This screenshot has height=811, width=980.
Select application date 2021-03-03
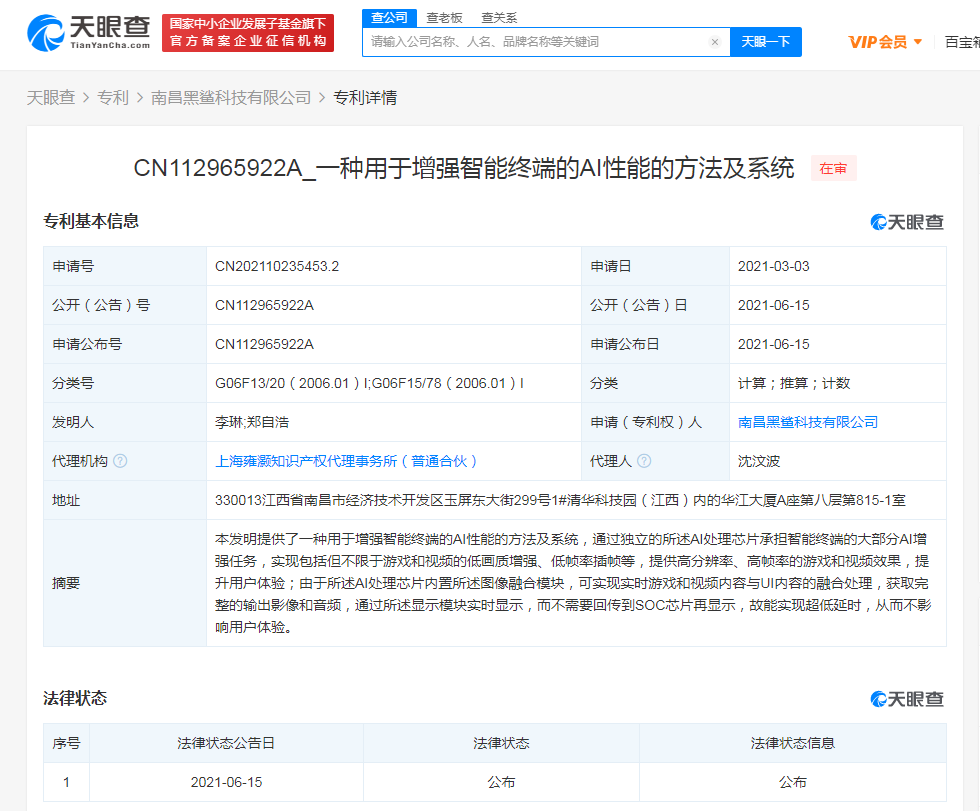coord(773,266)
